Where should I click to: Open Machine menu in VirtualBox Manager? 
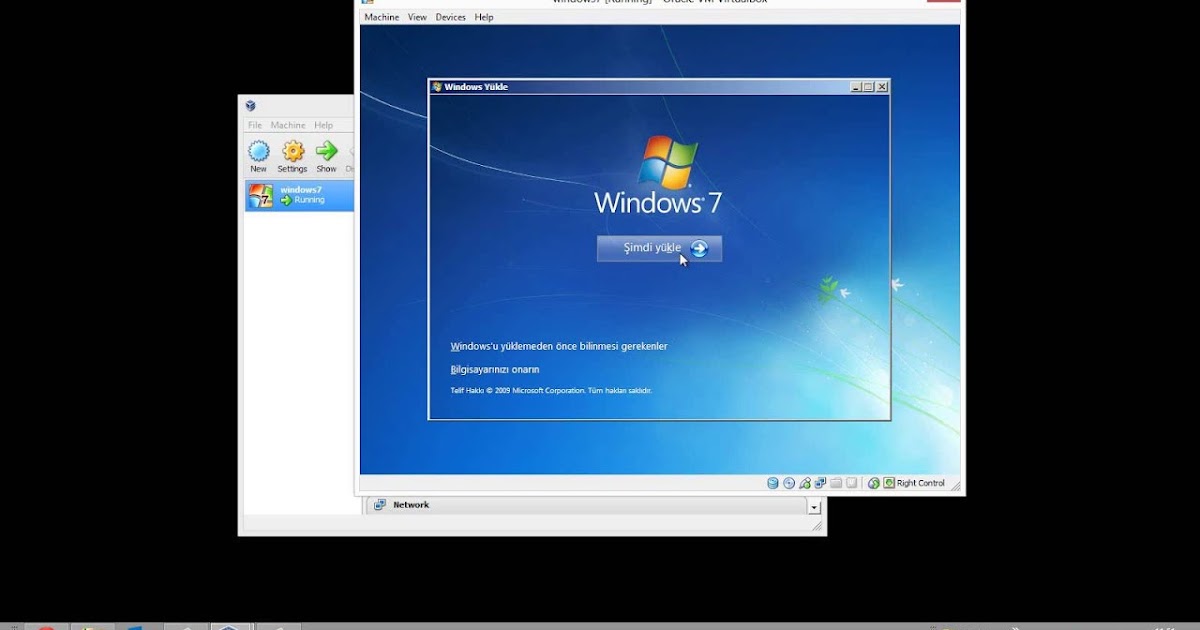click(x=288, y=125)
